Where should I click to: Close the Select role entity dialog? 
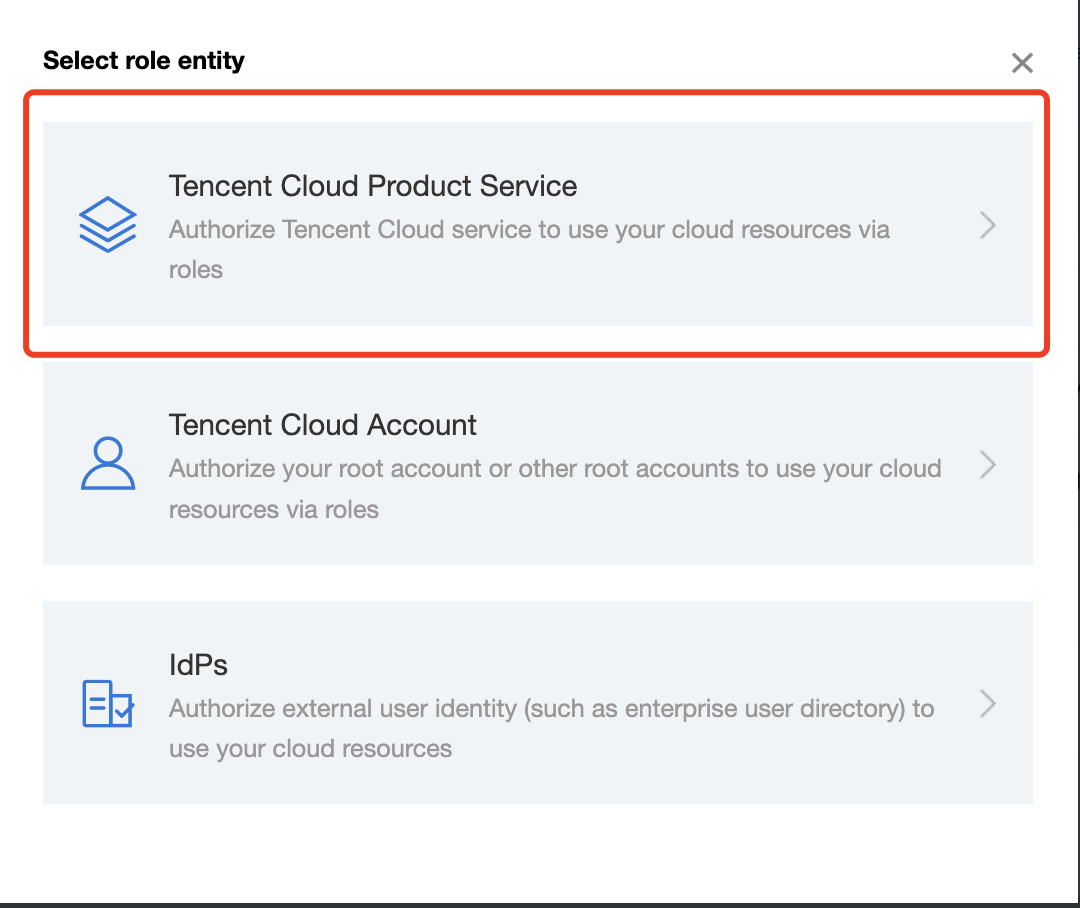pyautogui.click(x=1021, y=63)
